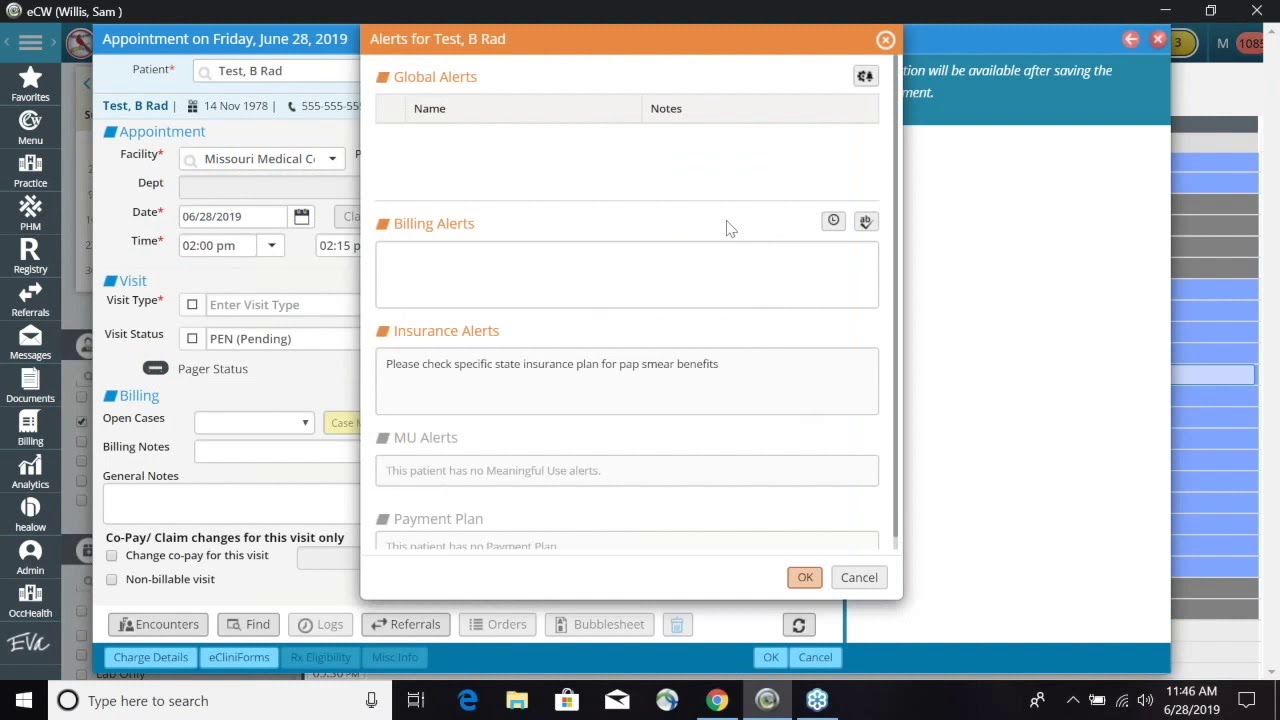Open Favorites in the eCW sidebar
The width and height of the screenshot is (1280, 720).
click(x=30, y=84)
